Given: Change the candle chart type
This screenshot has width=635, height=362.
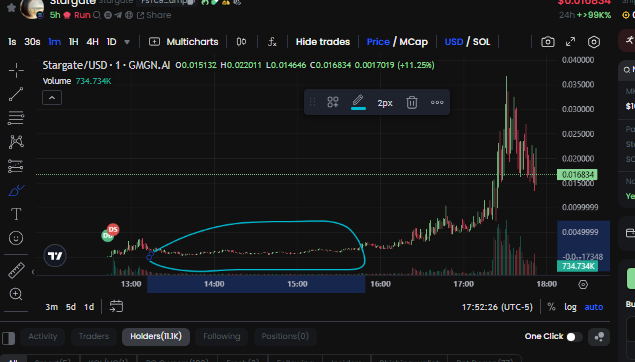Looking at the screenshot, I should [x=241, y=42].
